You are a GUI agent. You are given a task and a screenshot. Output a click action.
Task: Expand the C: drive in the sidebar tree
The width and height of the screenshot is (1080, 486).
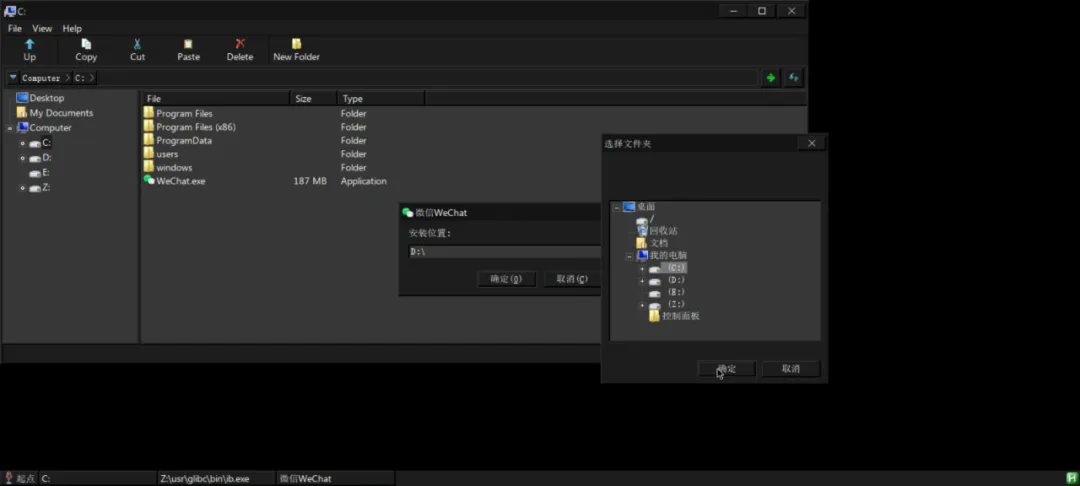[23, 143]
